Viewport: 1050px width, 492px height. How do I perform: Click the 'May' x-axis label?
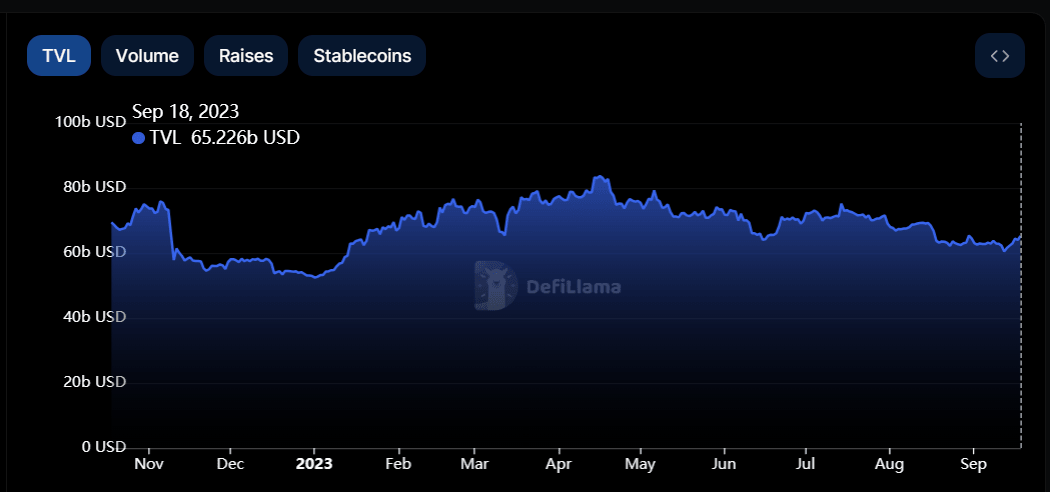tap(641, 464)
